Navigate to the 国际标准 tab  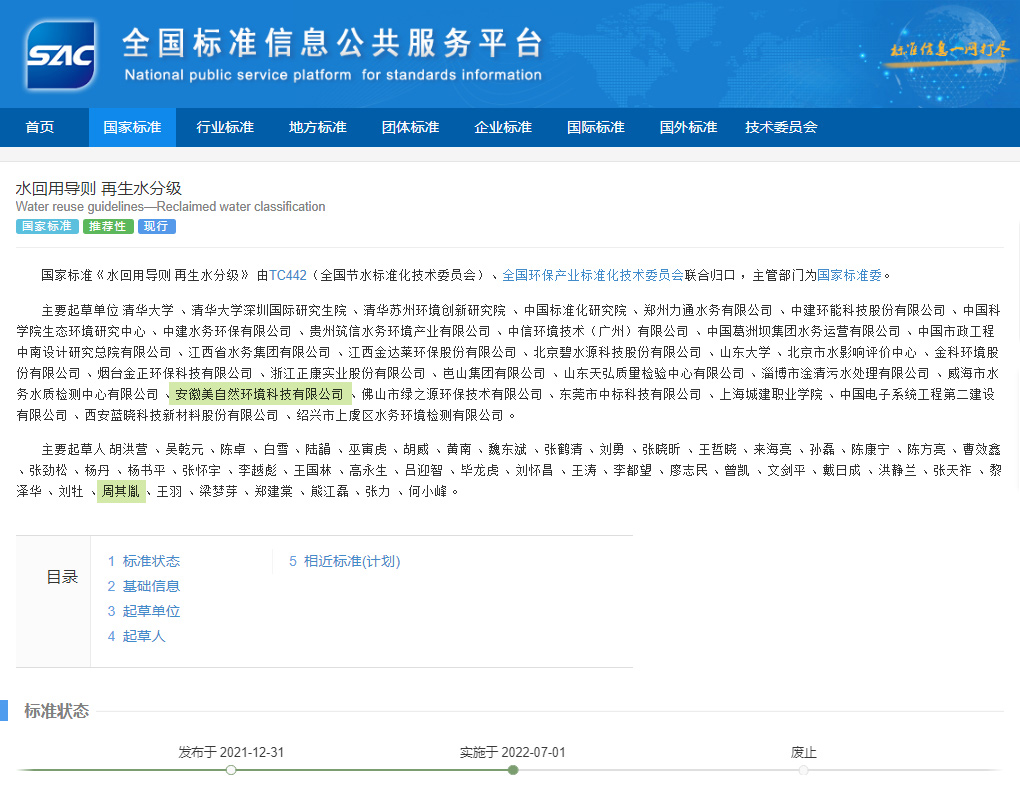[x=596, y=127]
